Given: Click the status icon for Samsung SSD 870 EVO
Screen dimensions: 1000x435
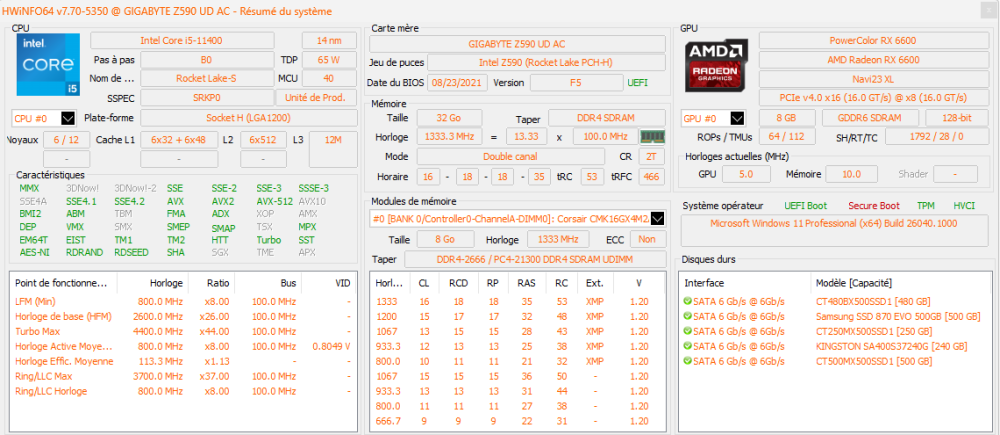Looking at the screenshot, I should 688,316.
